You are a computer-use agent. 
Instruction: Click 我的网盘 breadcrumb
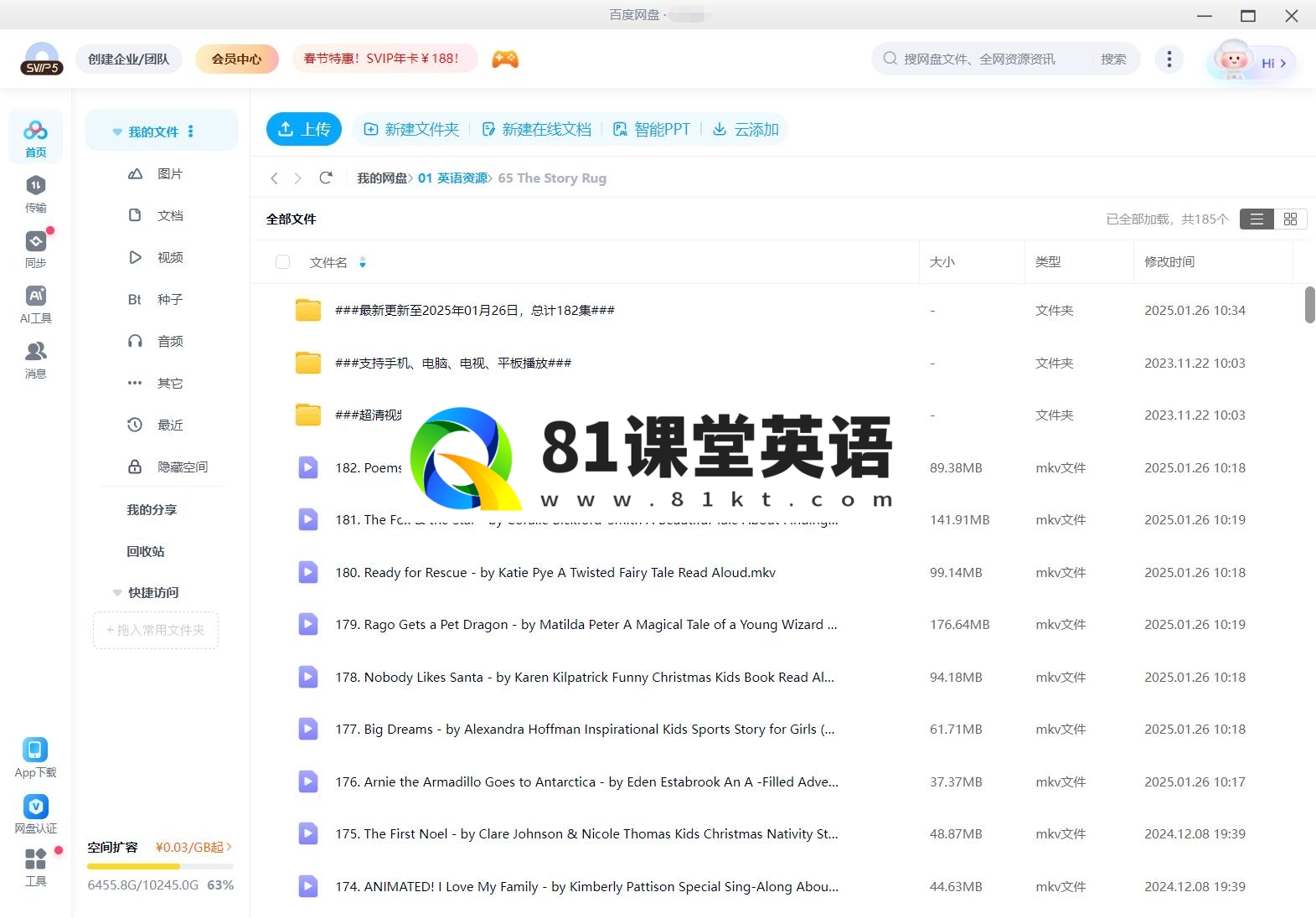coord(382,178)
